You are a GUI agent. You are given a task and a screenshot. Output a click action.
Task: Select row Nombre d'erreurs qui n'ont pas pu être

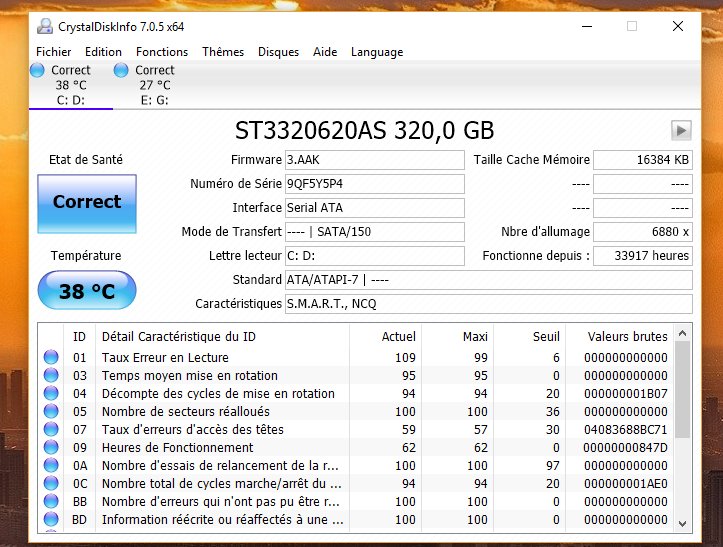(x=356, y=501)
